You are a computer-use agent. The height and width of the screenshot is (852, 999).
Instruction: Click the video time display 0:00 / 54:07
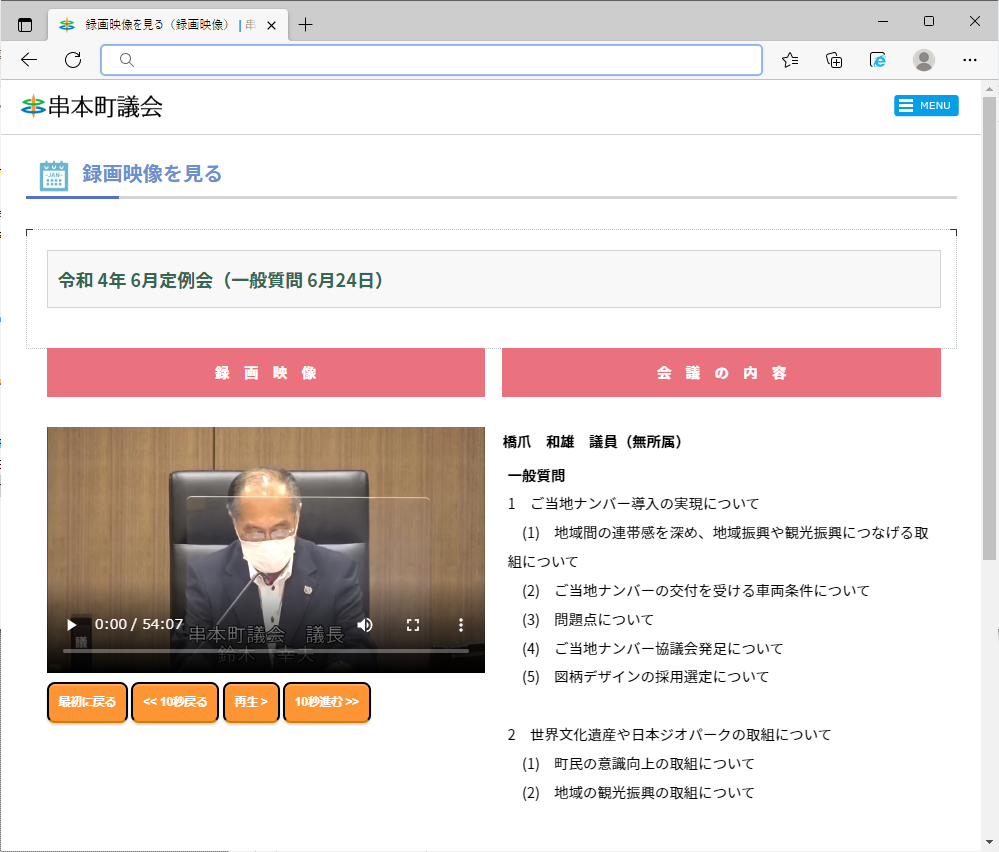pos(139,624)
